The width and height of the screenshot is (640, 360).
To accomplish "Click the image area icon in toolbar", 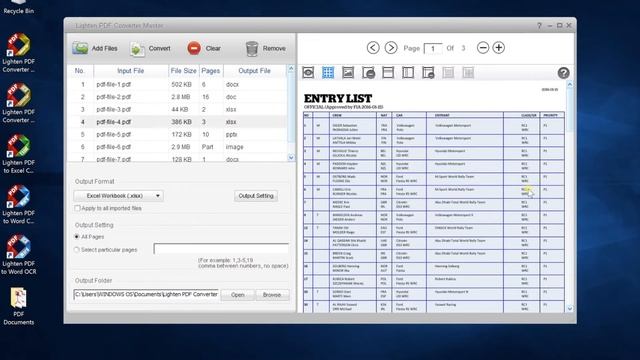I will pyautogui.click(x=348, y=73).
